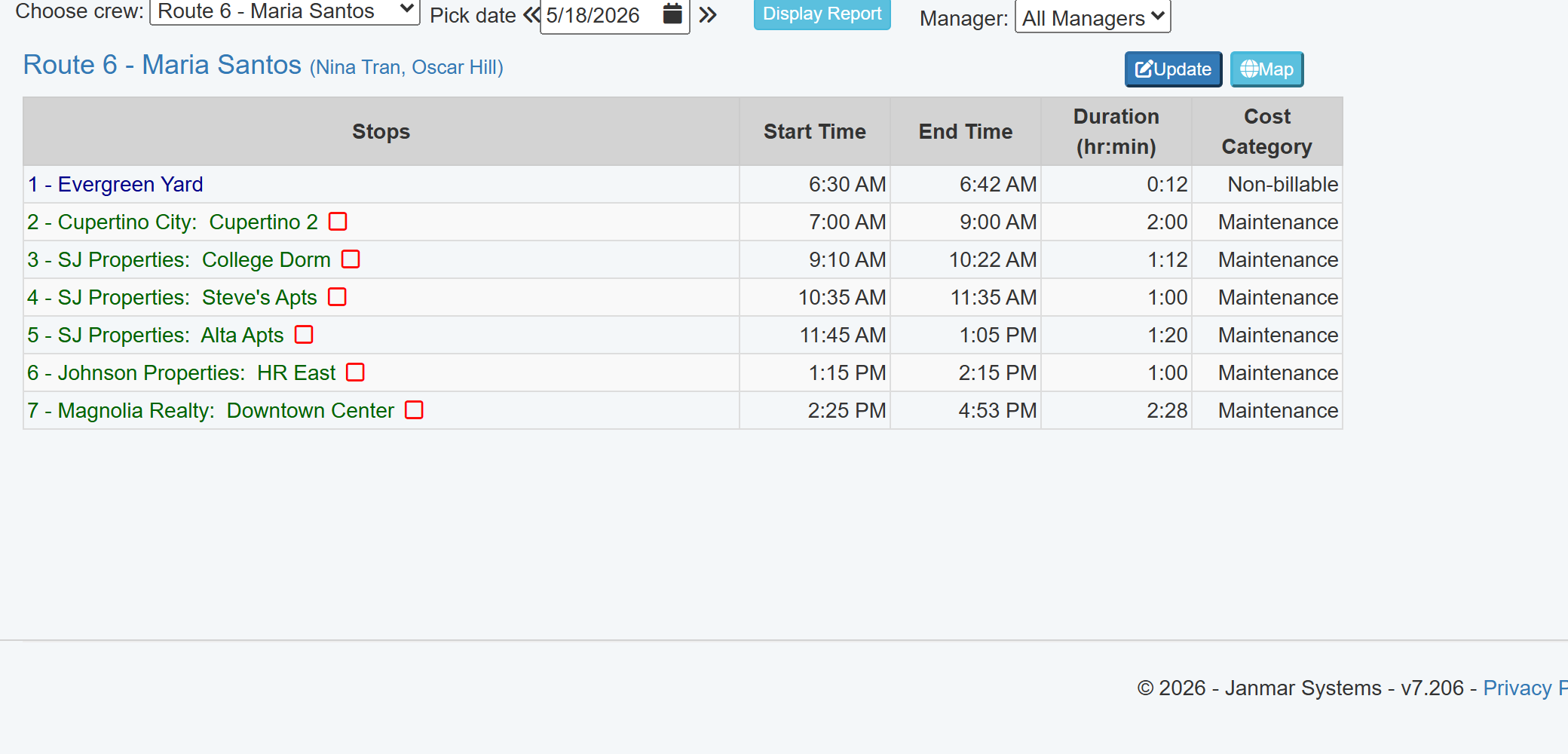Click the Update button

tap(1174, 69)
